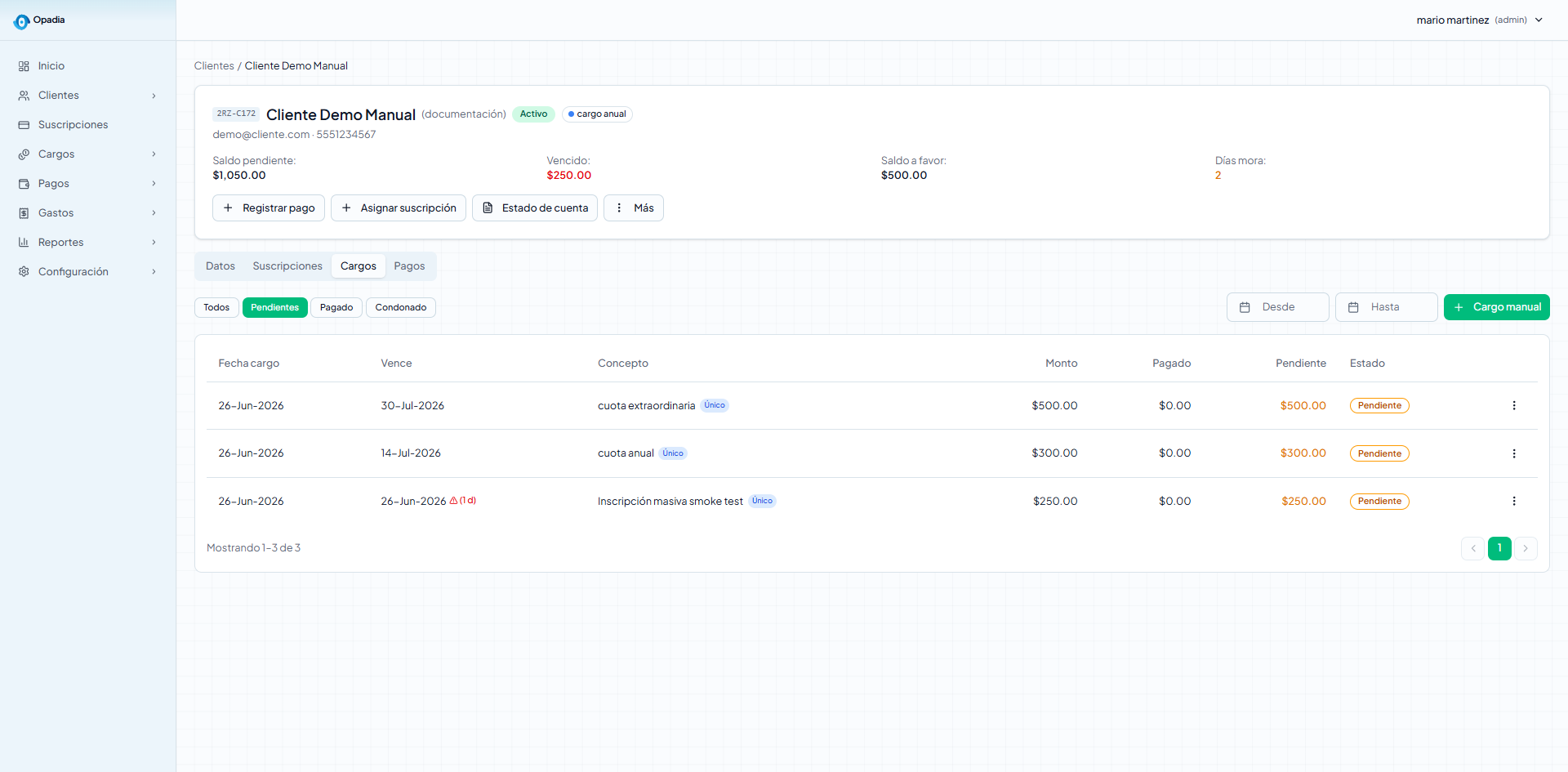Open actions menu for Inscripción masiva row
1568x772 pixels.
(1514, 502)
